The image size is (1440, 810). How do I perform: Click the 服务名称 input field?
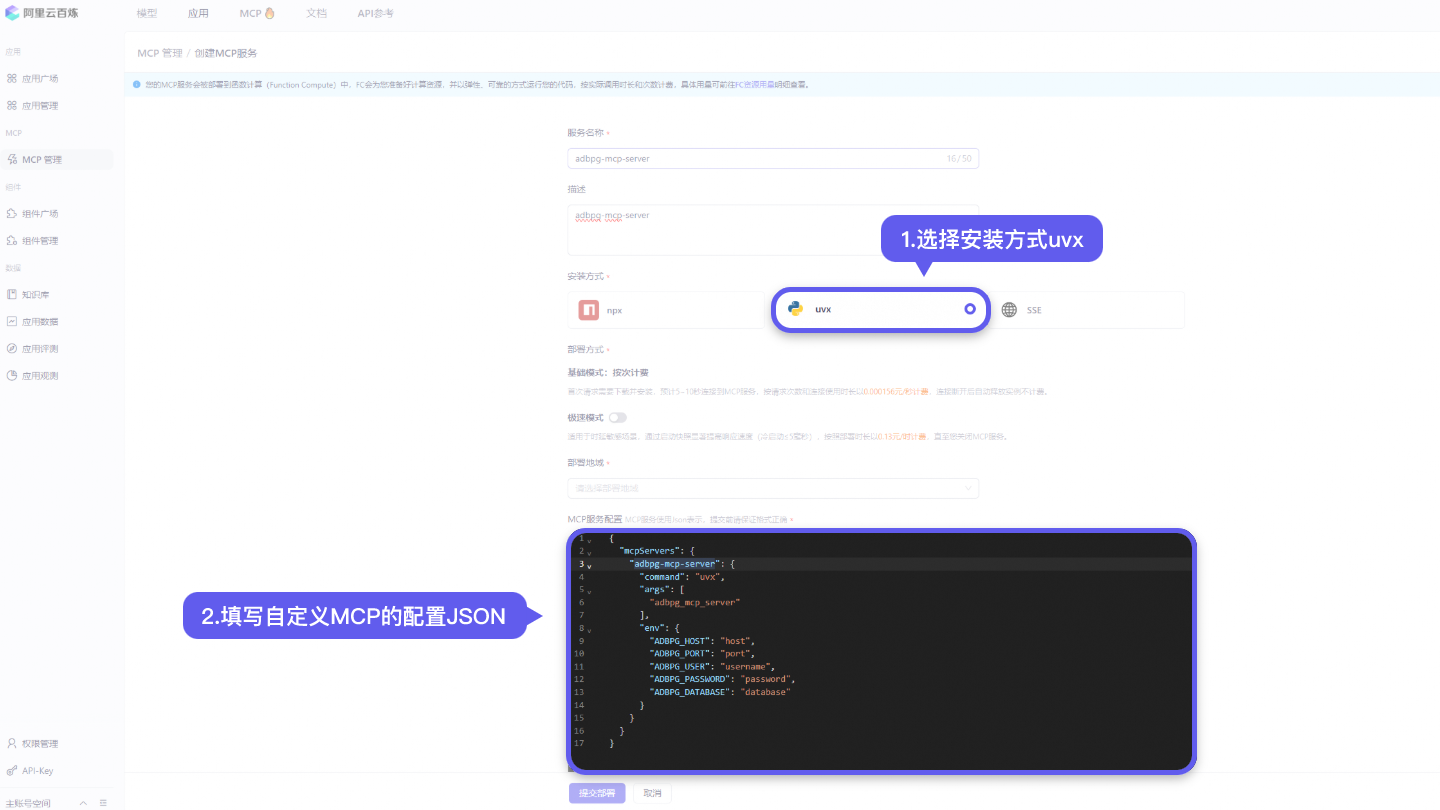coord(773,158)
